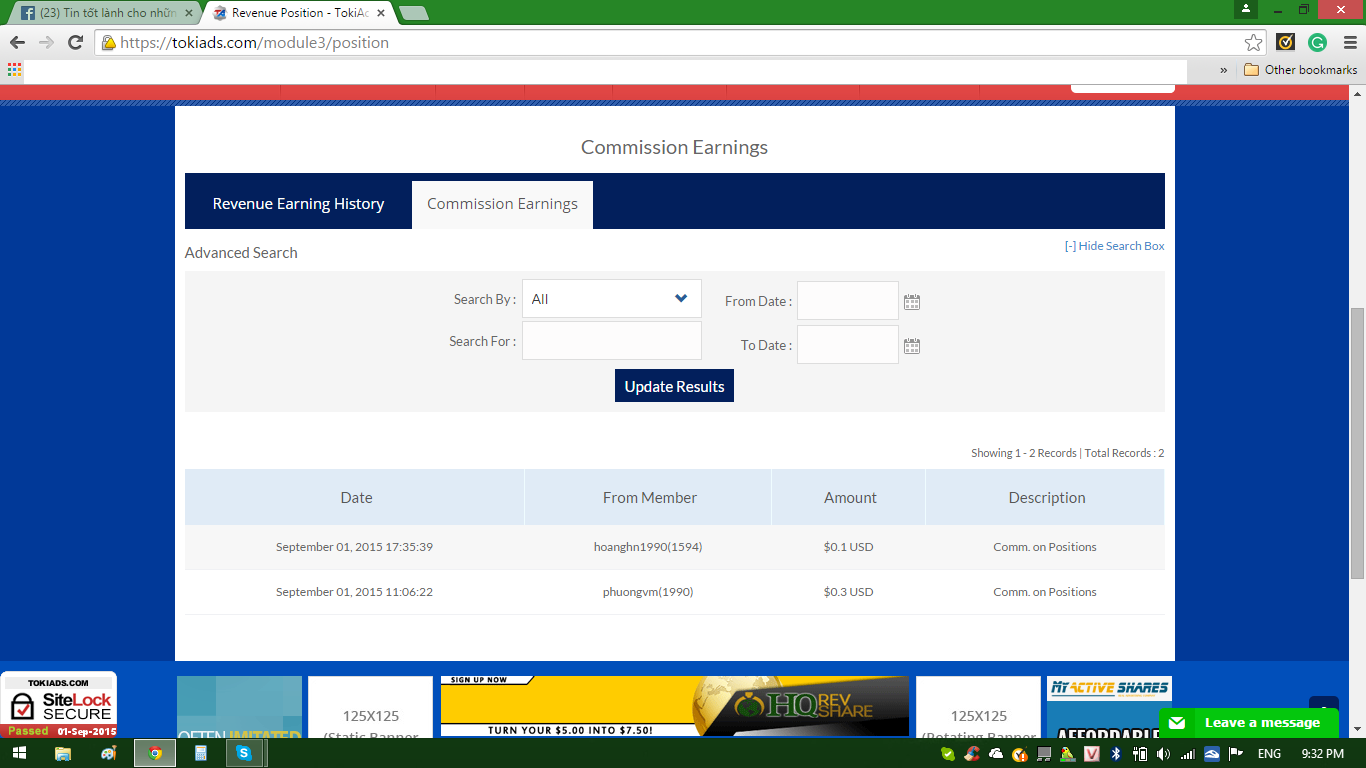Select the $0.1 USD amount cell
The image size is (1366, 768).
[848, 547]
